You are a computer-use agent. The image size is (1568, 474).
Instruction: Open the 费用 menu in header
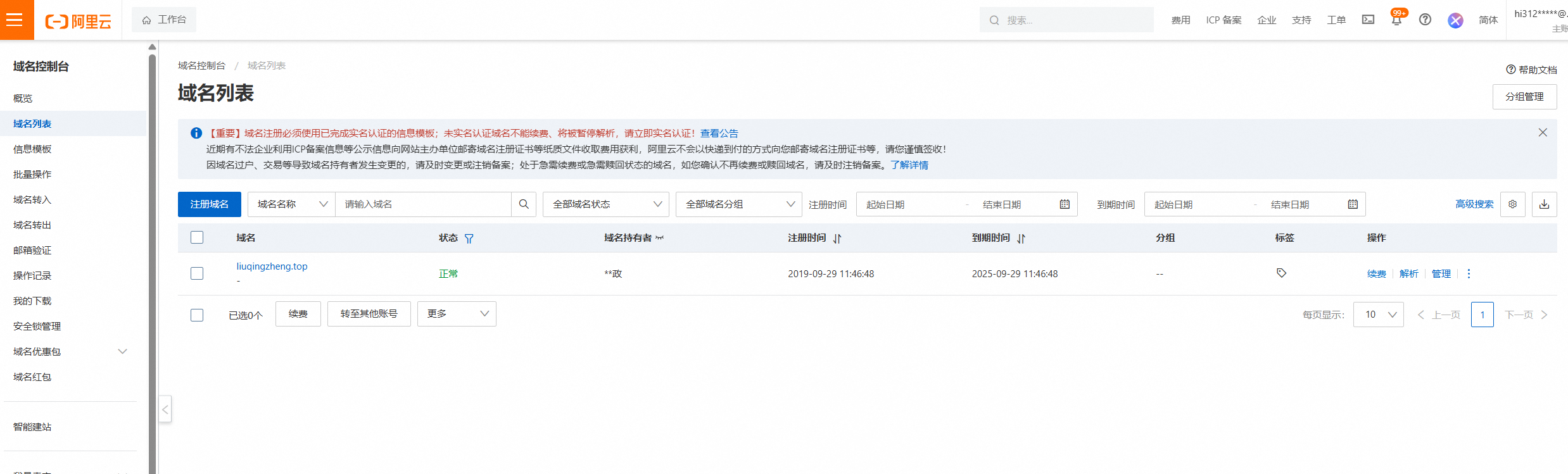pos(1180,20)
